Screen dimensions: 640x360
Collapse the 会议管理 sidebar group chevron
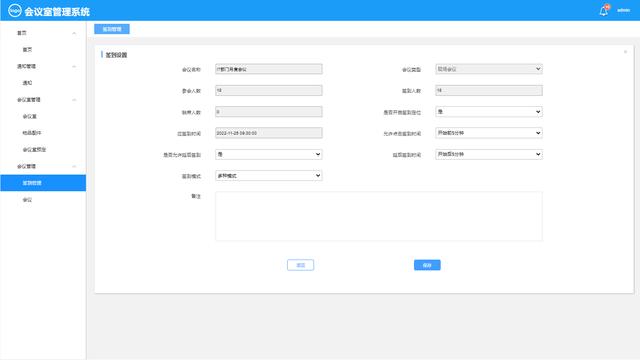click(x=74, y=167)
